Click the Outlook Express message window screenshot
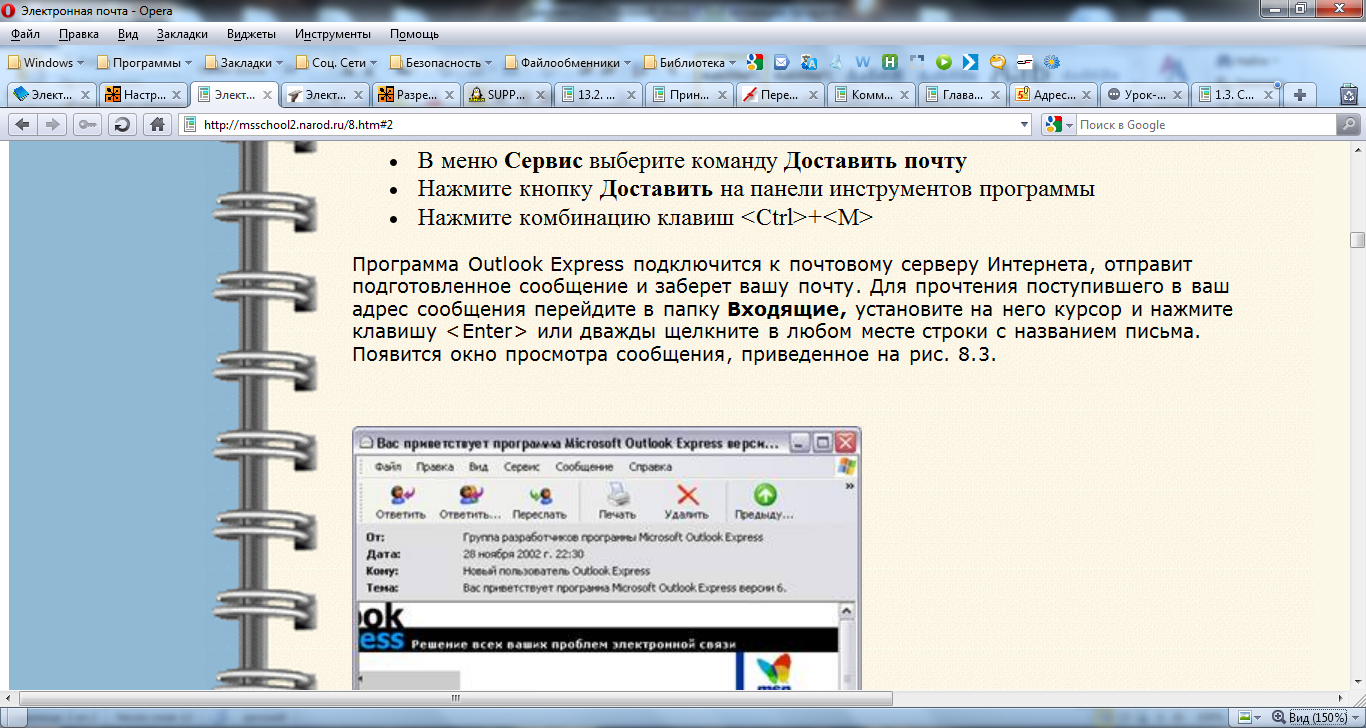The width and height of the screenshot is (1366, 728). point(607,558)
